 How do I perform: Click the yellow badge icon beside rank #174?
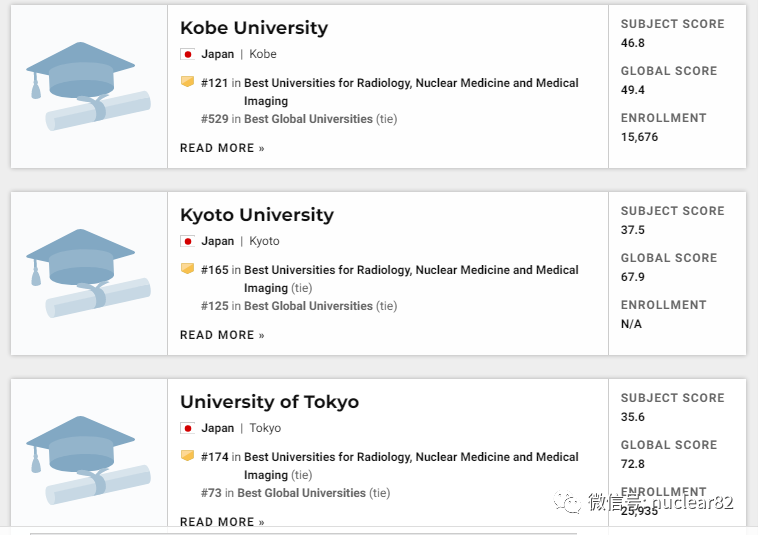[187, 456]
